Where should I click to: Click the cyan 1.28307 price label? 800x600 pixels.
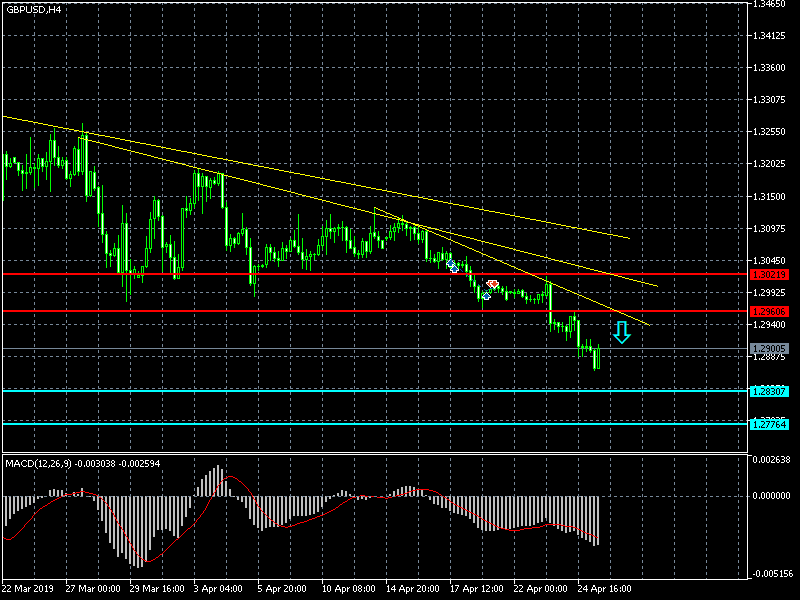point(769,391)
